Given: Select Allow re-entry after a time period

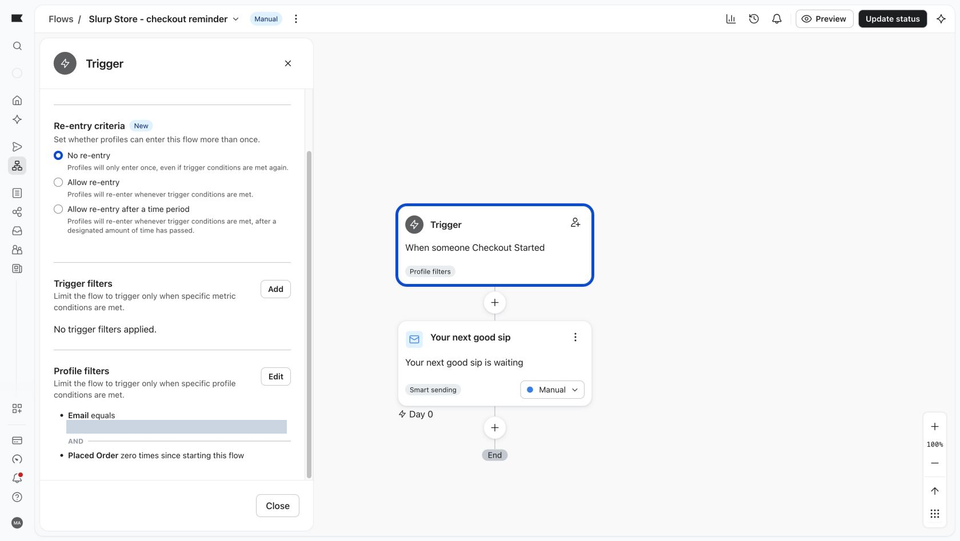Looking at the screenshot, I should point(58,209).
